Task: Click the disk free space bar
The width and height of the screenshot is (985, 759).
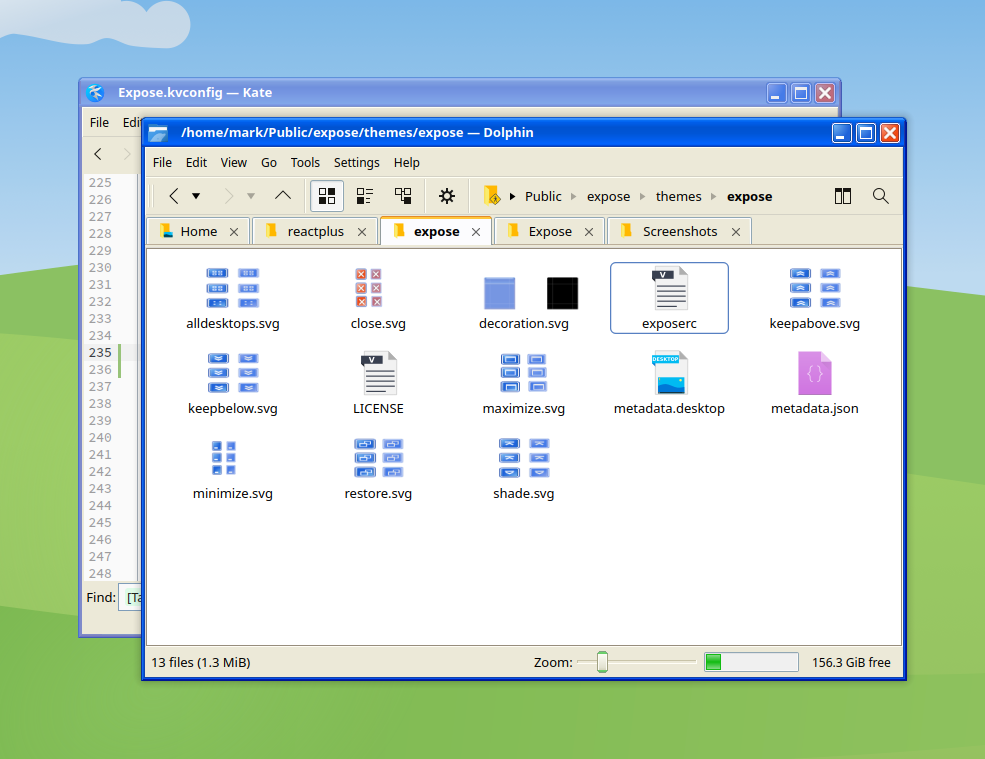Action: [751, 662]
